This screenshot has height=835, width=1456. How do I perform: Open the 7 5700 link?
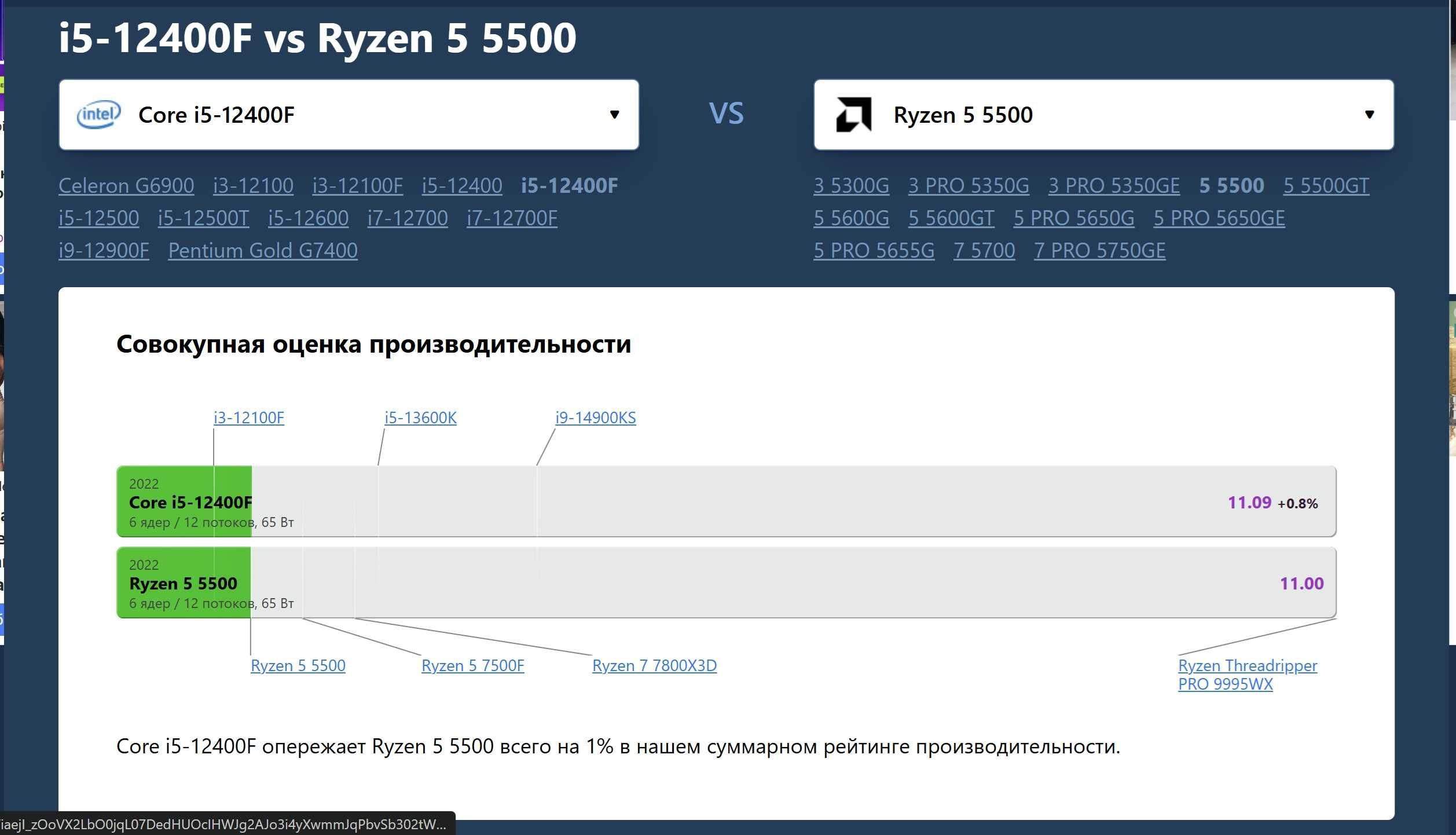tap(984, 251)
